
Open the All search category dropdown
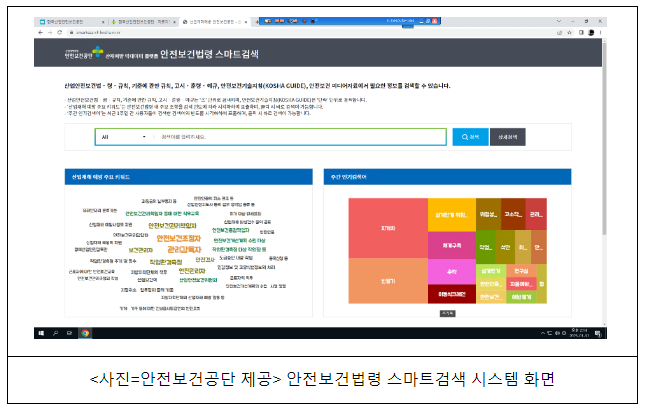pyautogui.click(x=124, y=137)
